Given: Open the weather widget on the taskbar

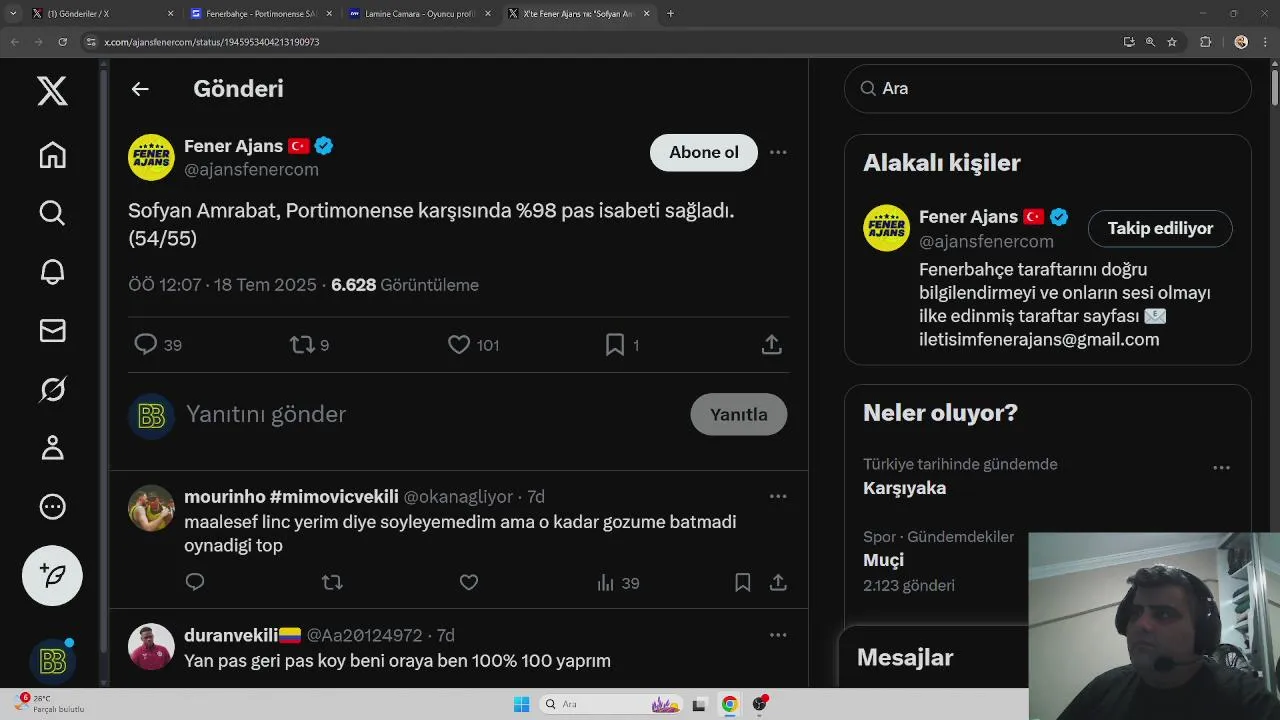Looking at the screenshot, I should (x=48, y=703).
